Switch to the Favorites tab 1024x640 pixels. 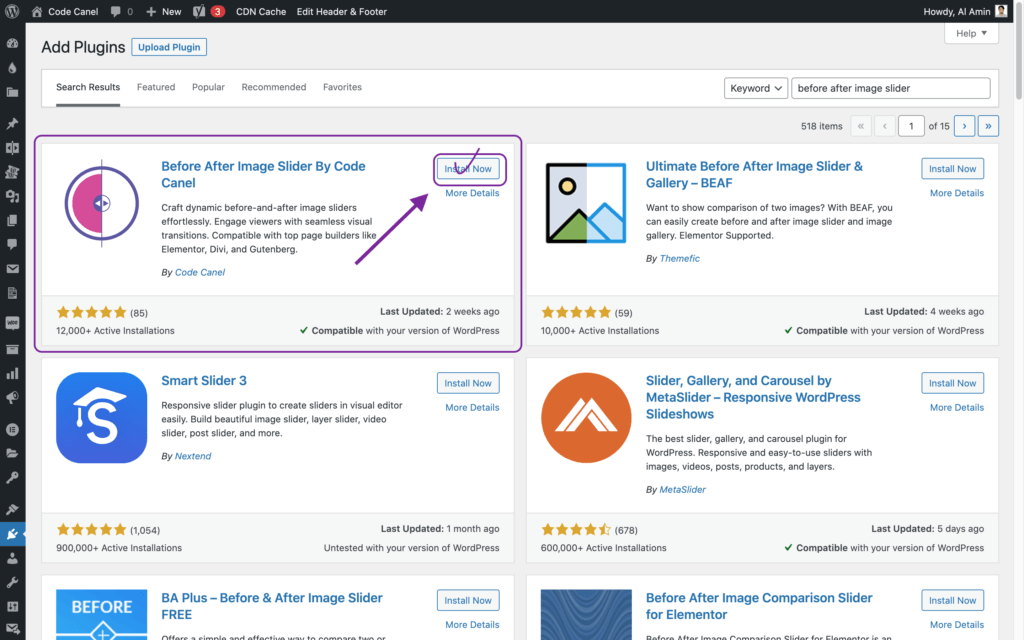click(x=342, y=87)
